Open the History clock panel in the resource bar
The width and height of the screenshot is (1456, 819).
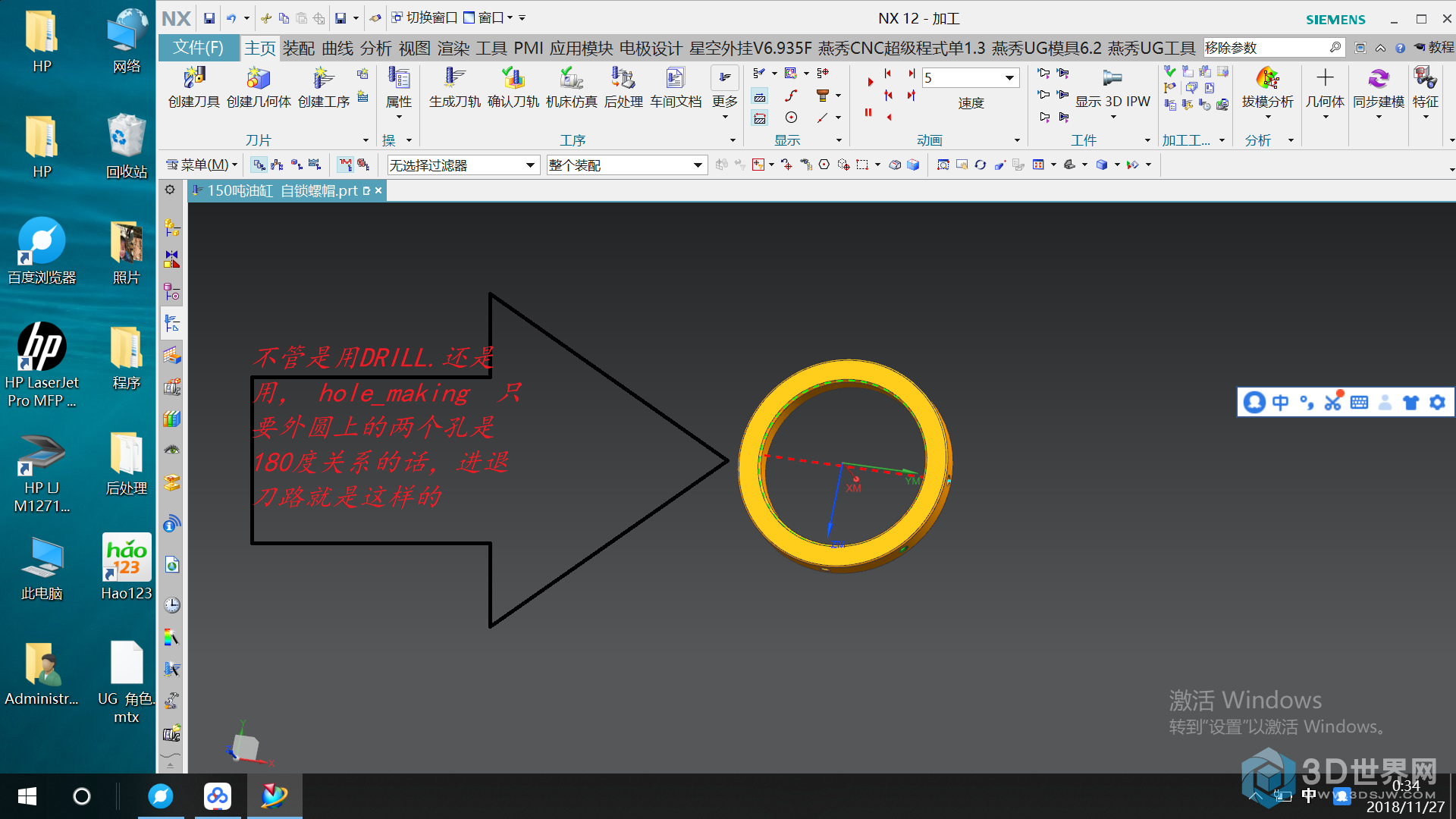click(172, 605)
